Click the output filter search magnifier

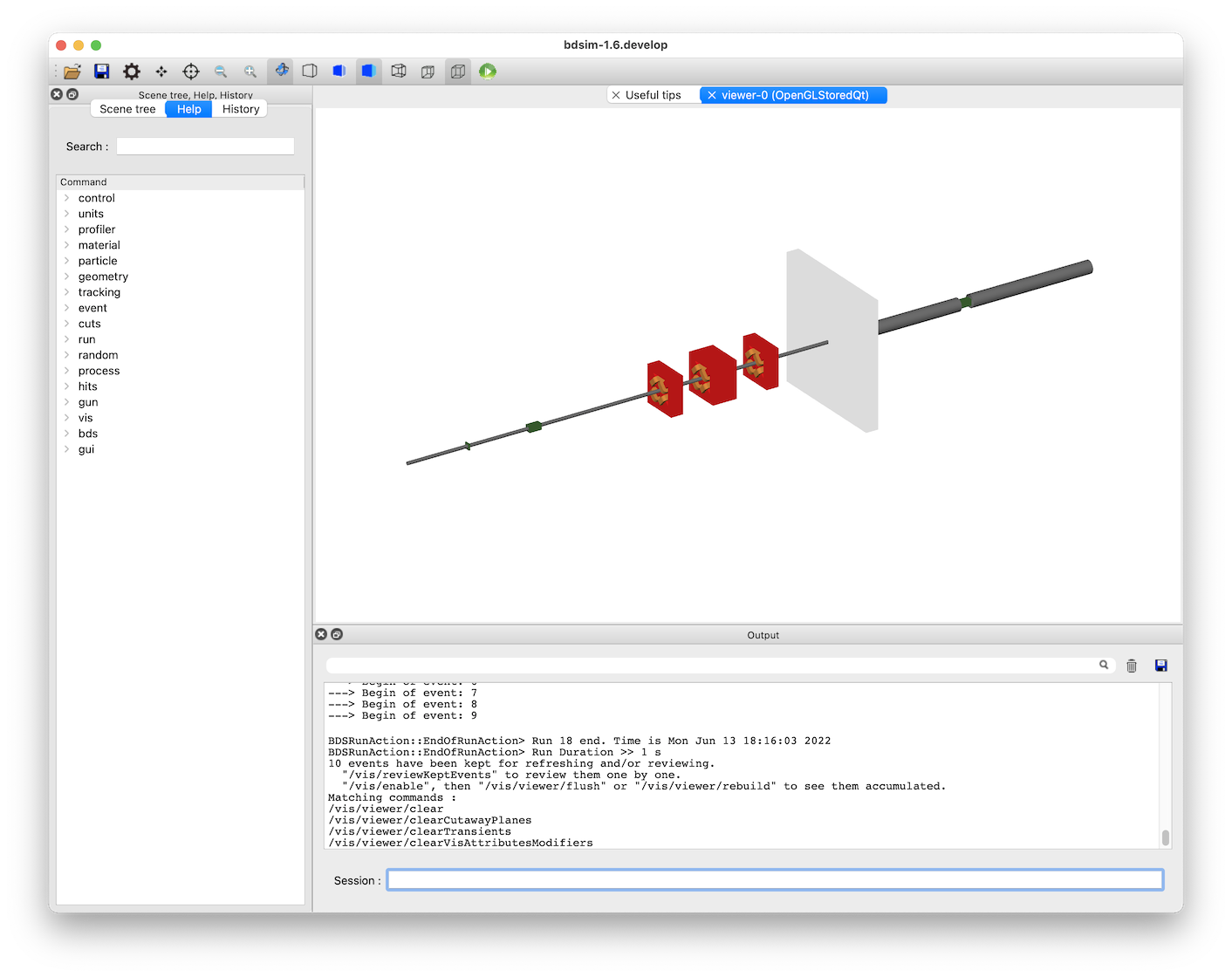point(1104,665)
